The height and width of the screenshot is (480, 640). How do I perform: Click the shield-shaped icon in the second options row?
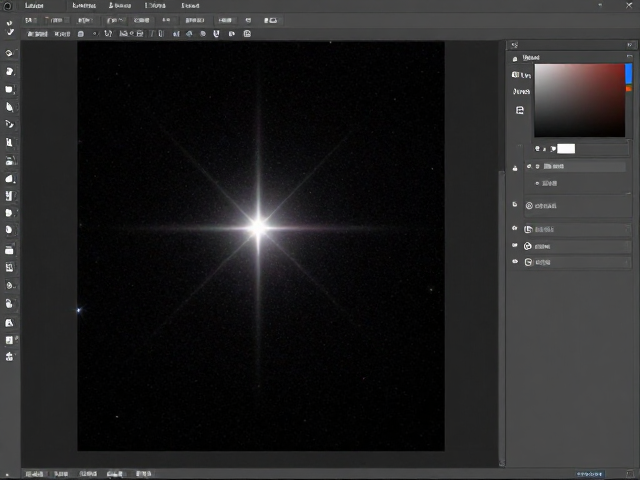[216, 34]
